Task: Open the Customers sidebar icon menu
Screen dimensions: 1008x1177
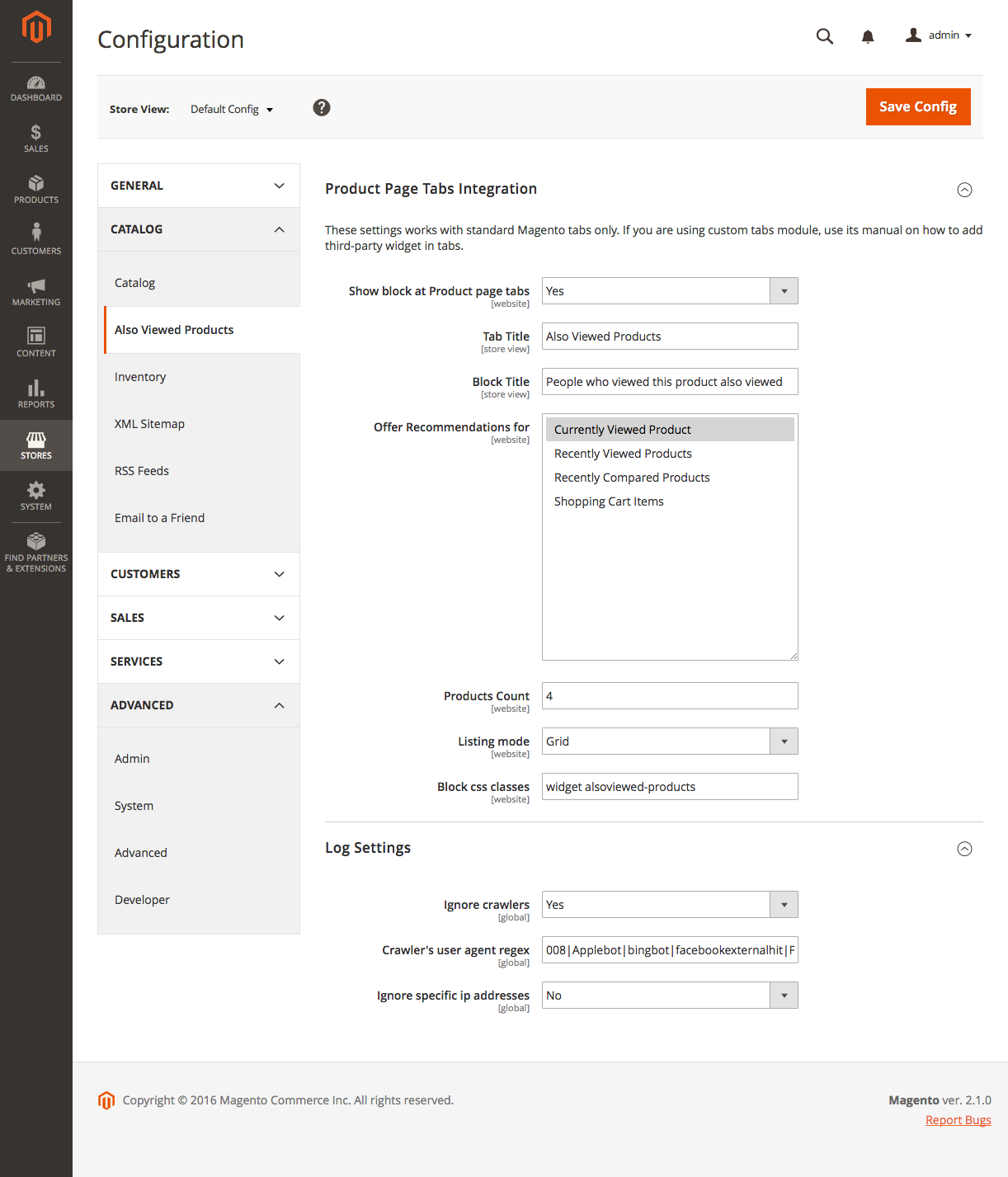Action: point(36,242)
